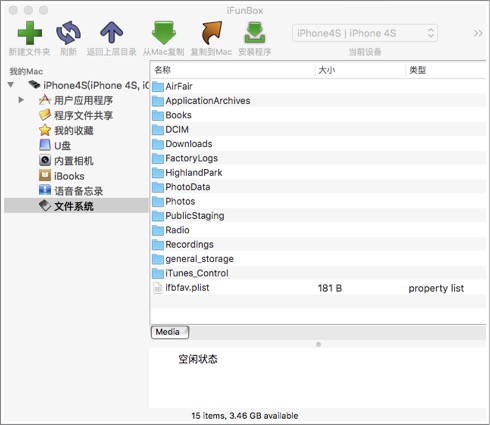Select the iPhone4S device entry in the tree
Image resolution: width=490 pixels, height=425 pixels.
[x=96, y=85]
